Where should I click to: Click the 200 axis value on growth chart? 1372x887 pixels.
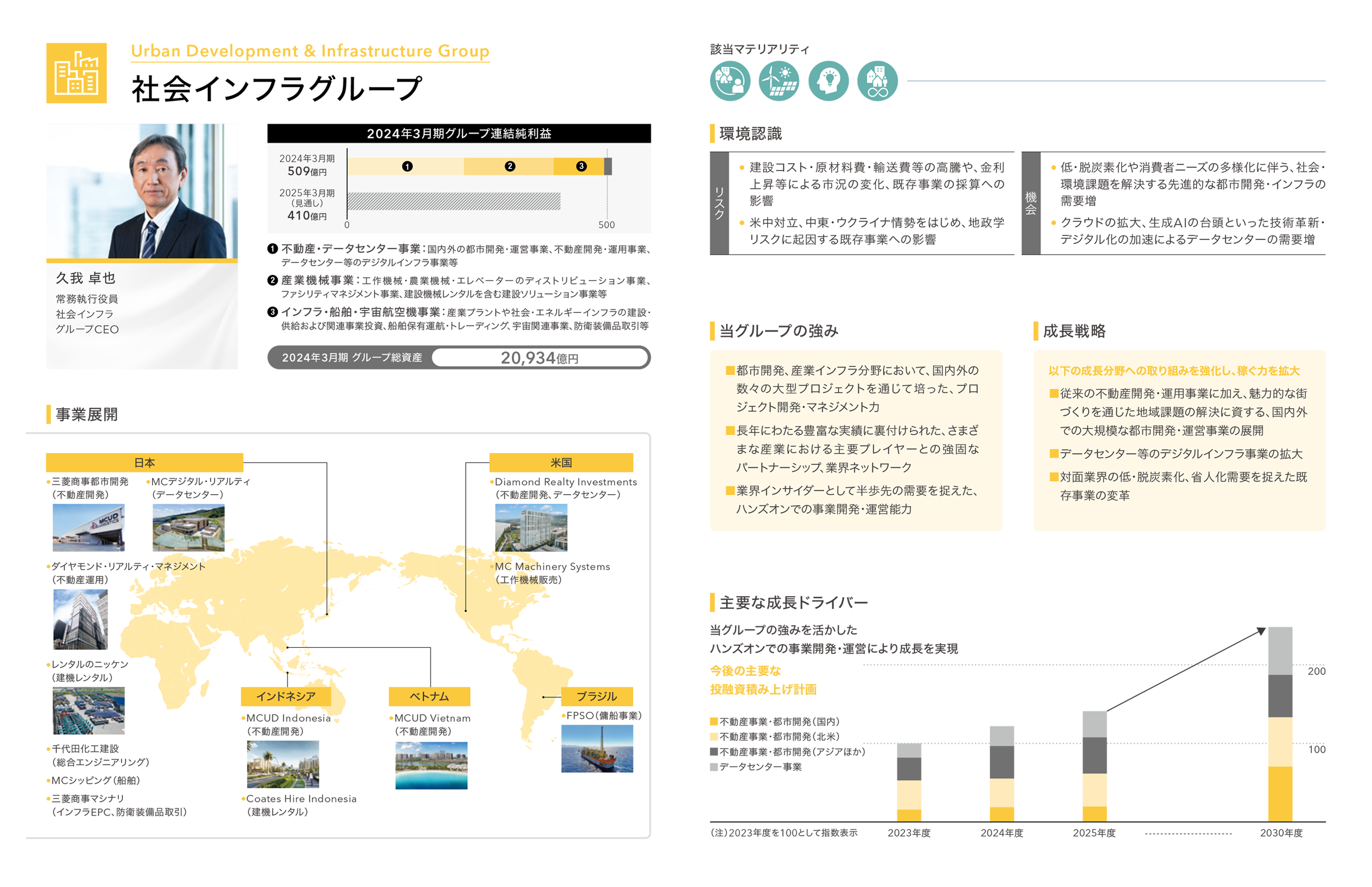coord(1316,671)
